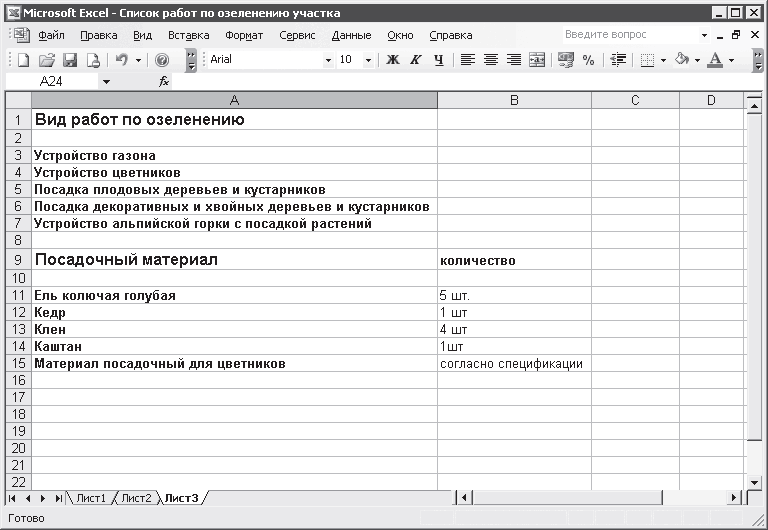
Task: Click the Font Color A icon
Action: (x=716, y=60)
